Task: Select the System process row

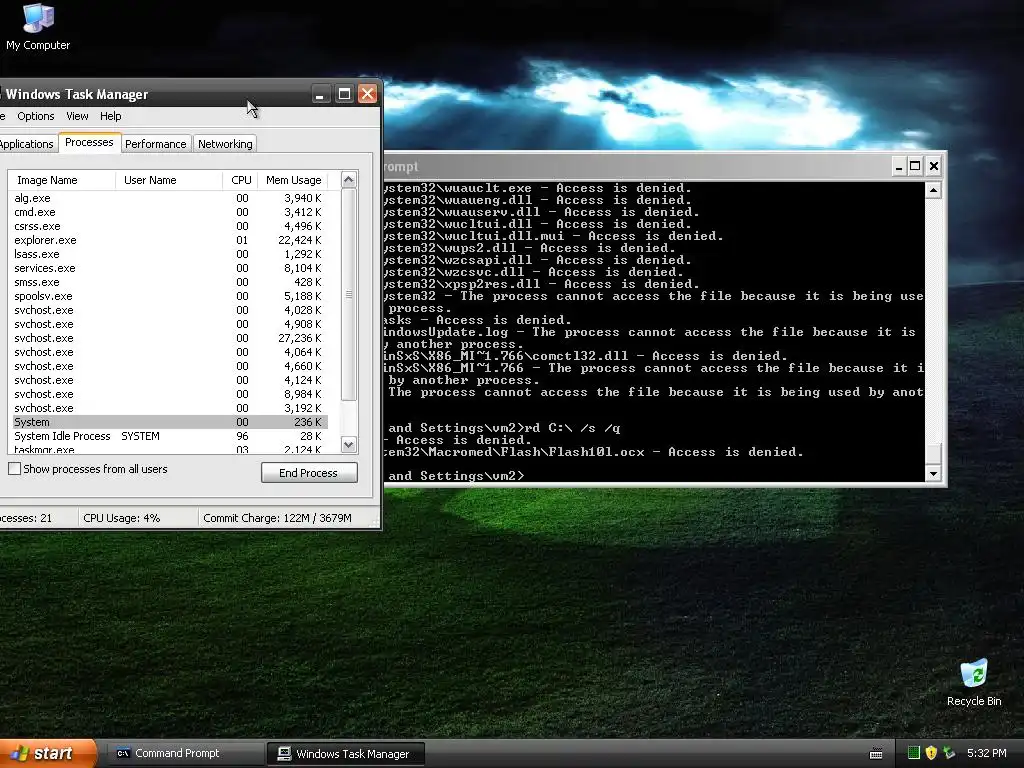Action: (x=170, y=423)
